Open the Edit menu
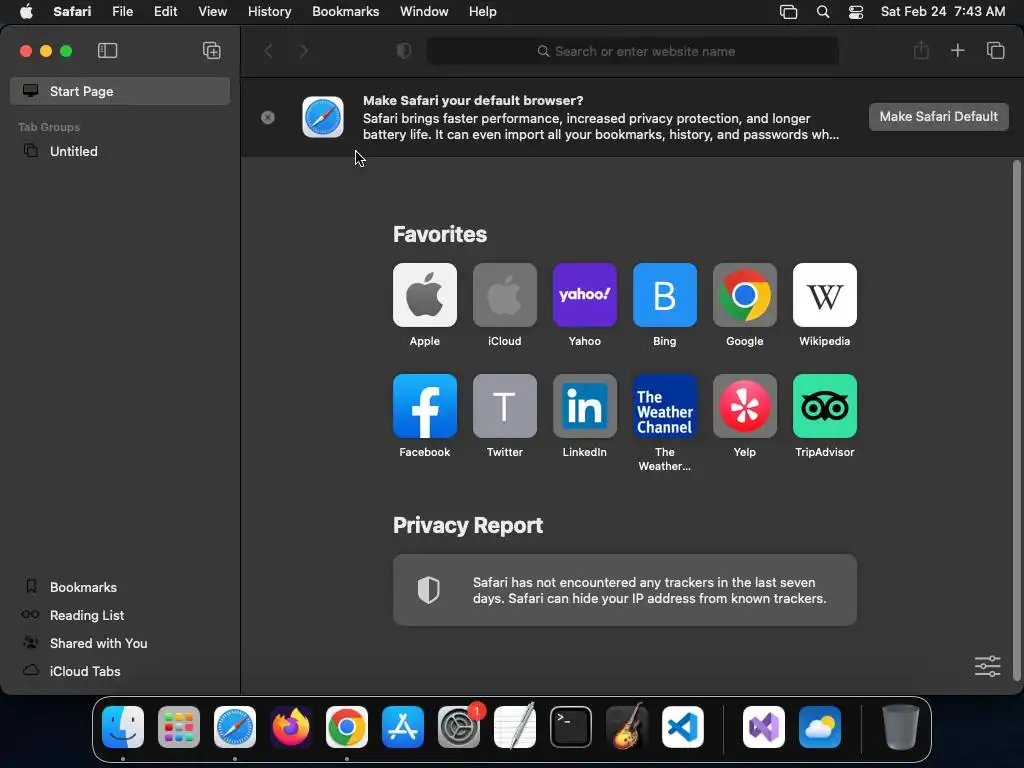Image resolution: width=1024 pixels, height=768 pixels. [x=165, y=12]
